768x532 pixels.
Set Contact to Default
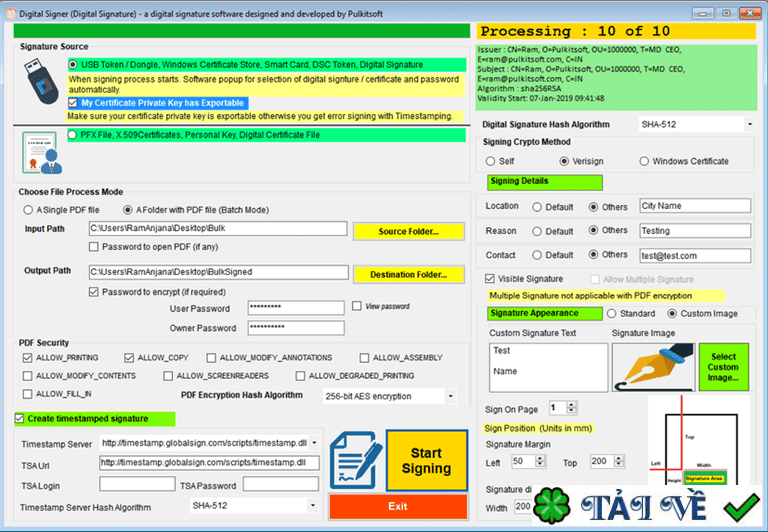tap(537, 255)
